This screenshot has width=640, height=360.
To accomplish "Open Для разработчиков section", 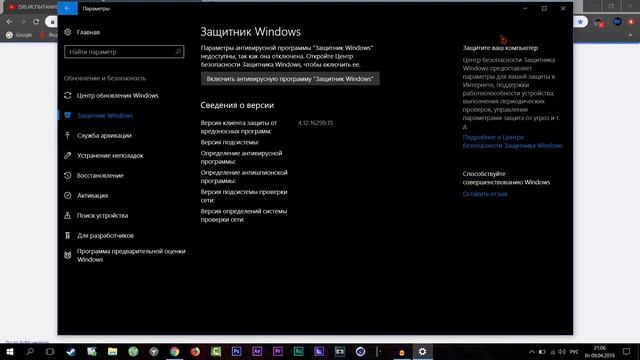I will (99, 236).
